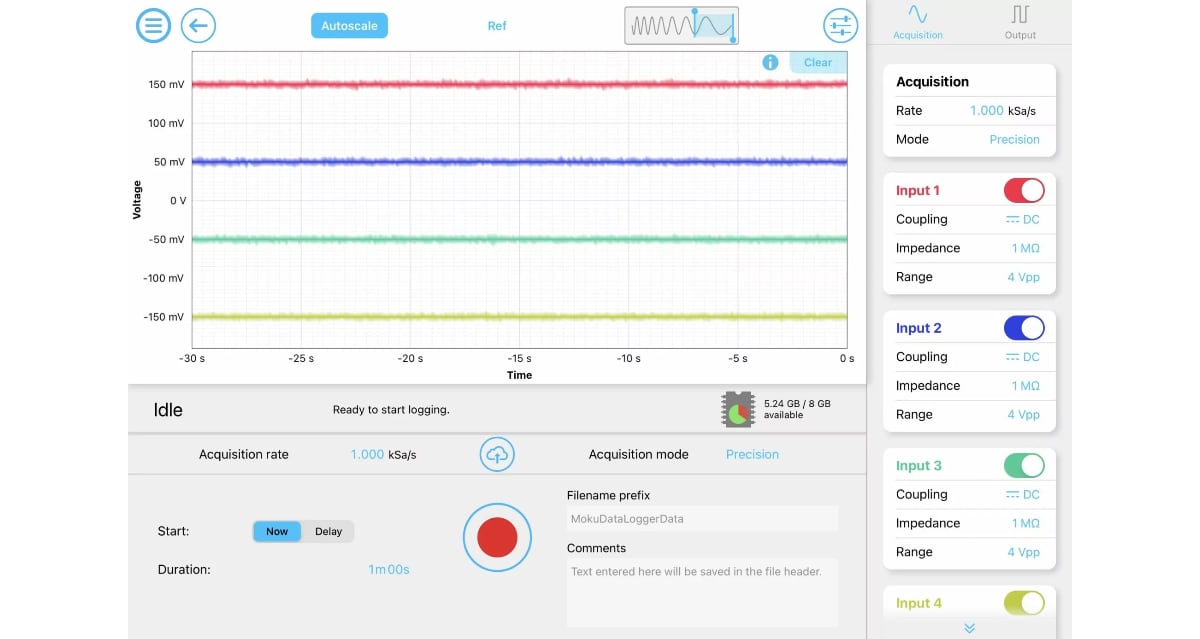Viewport: 1200px width, 639px height.
Task: Select the Now start option
Action: [277, 532]
